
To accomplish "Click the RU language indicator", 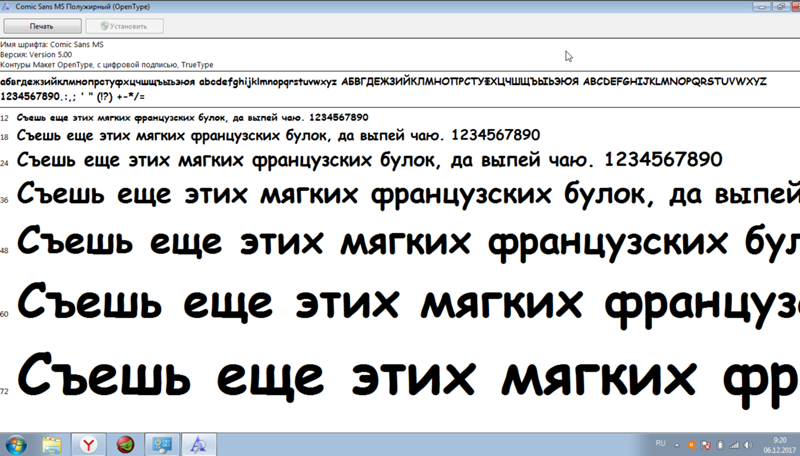I will 660,443.
